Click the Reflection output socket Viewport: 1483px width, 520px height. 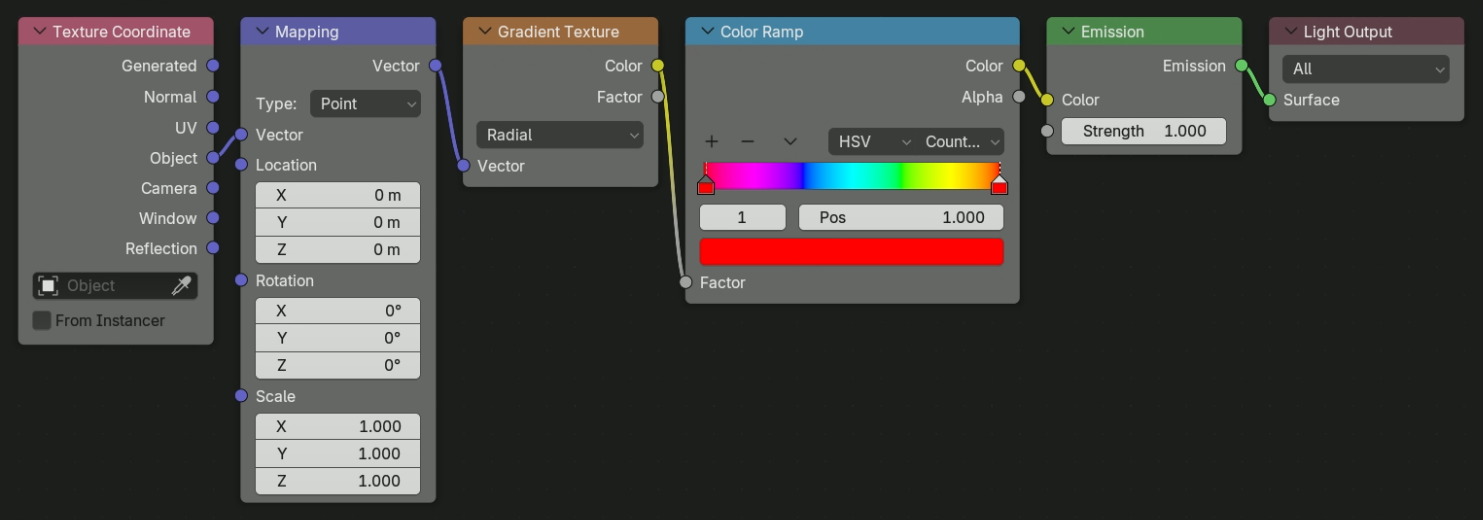(212, 248)
